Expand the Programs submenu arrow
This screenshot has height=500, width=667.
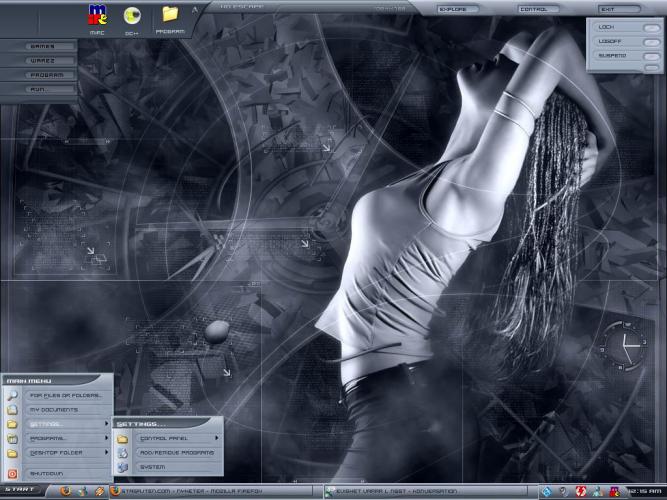coord(106,438)
